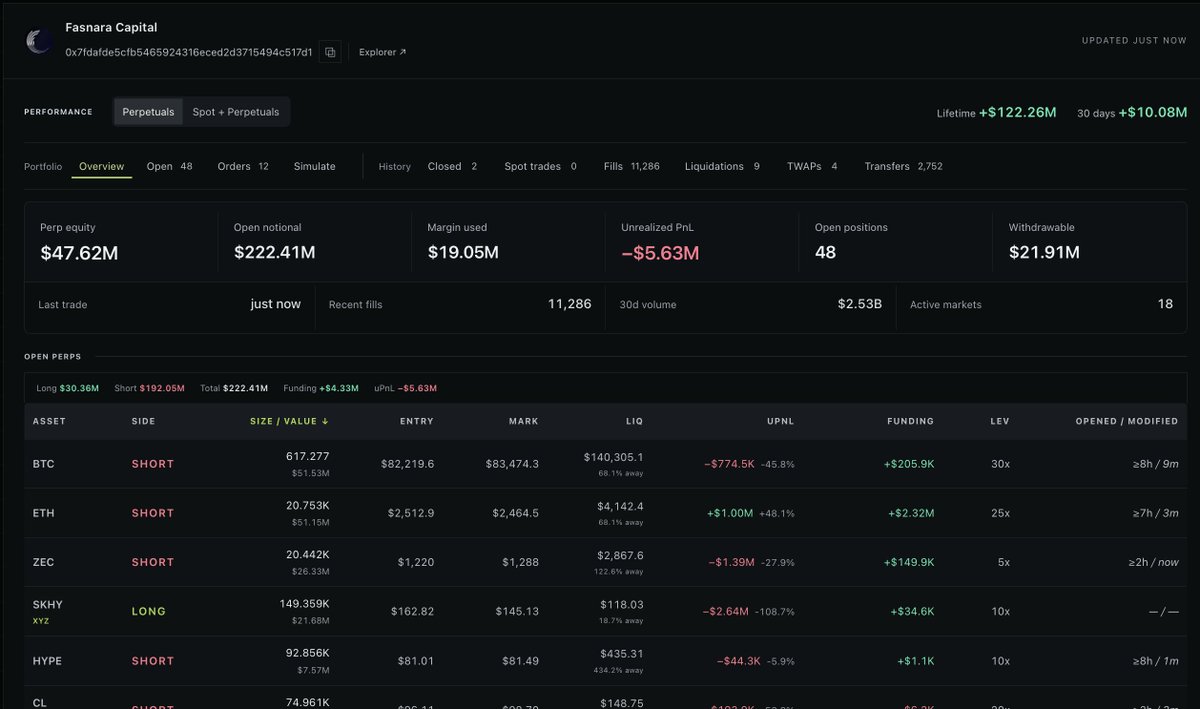This screenshot has width=1200, height=709.
Task: Open the Explorer external link
Action: click(x=383, y=52)
